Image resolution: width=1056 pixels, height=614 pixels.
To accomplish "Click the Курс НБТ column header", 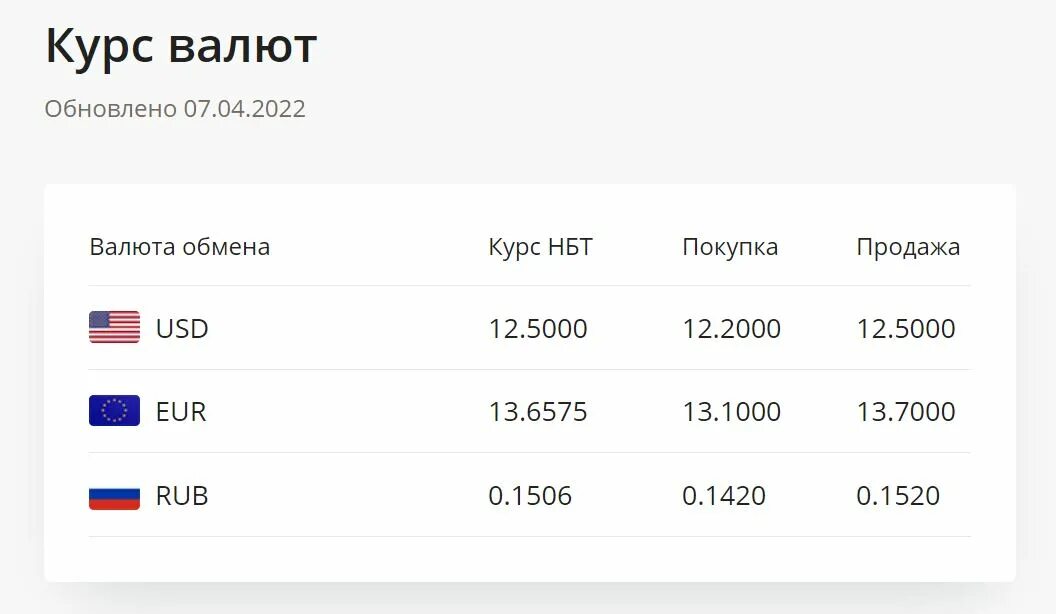I will point(540,247).
